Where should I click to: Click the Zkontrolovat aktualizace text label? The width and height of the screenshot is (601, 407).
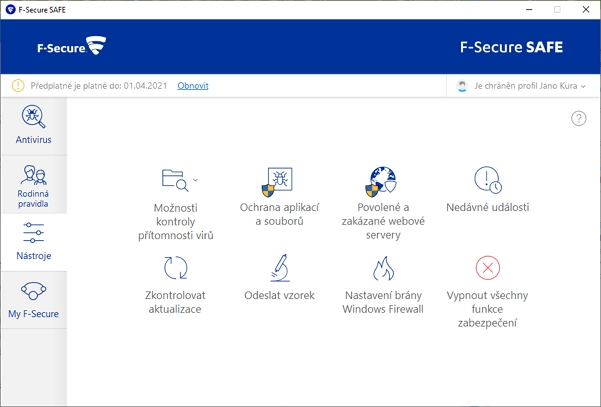(x=175, y=302)
